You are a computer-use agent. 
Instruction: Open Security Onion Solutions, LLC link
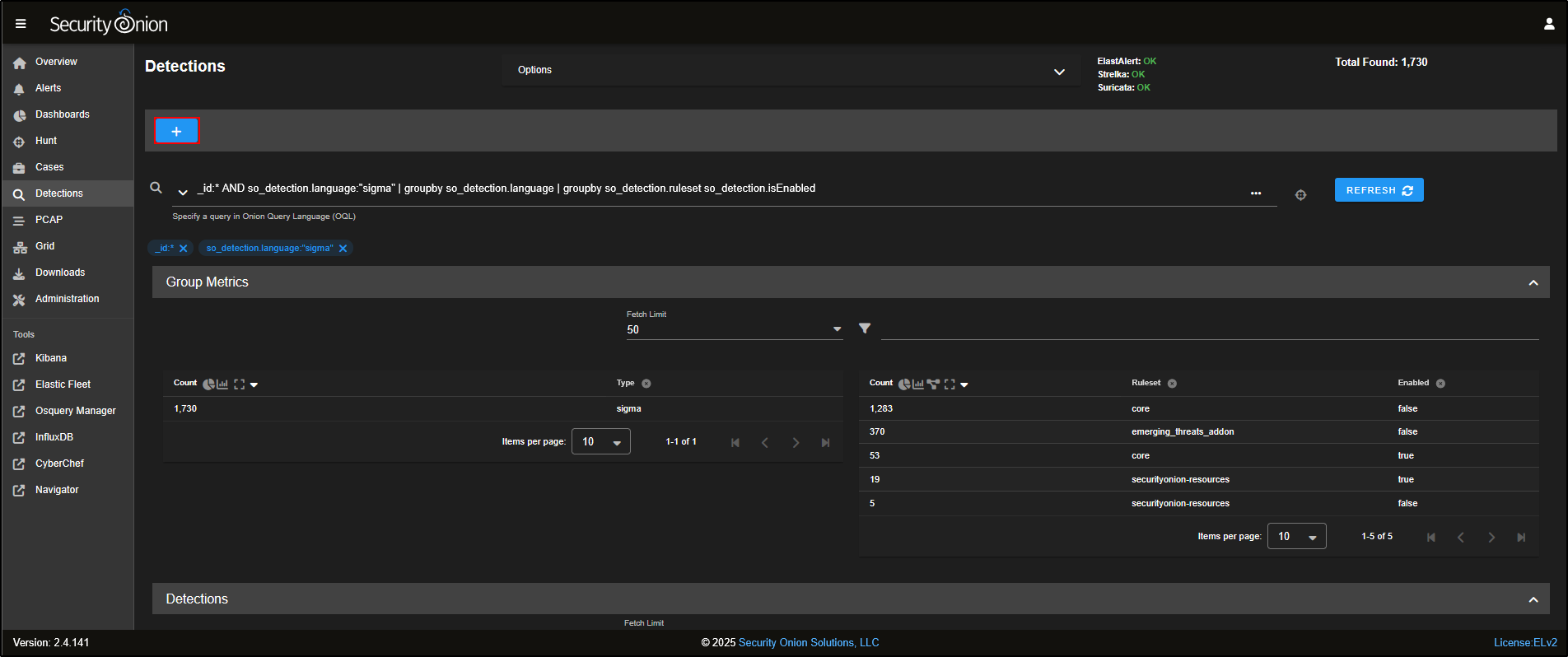tap(808, 643)
